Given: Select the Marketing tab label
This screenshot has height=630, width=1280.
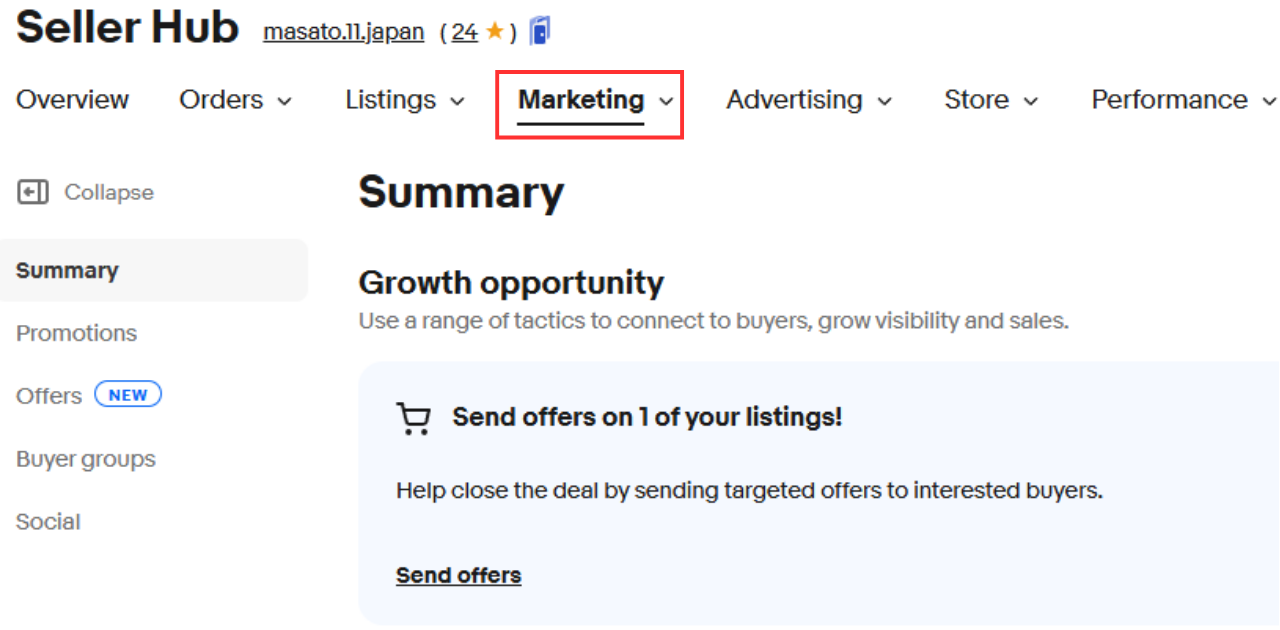Looking at the screenshot, I should pyautogui.click(x=581, y=100).
